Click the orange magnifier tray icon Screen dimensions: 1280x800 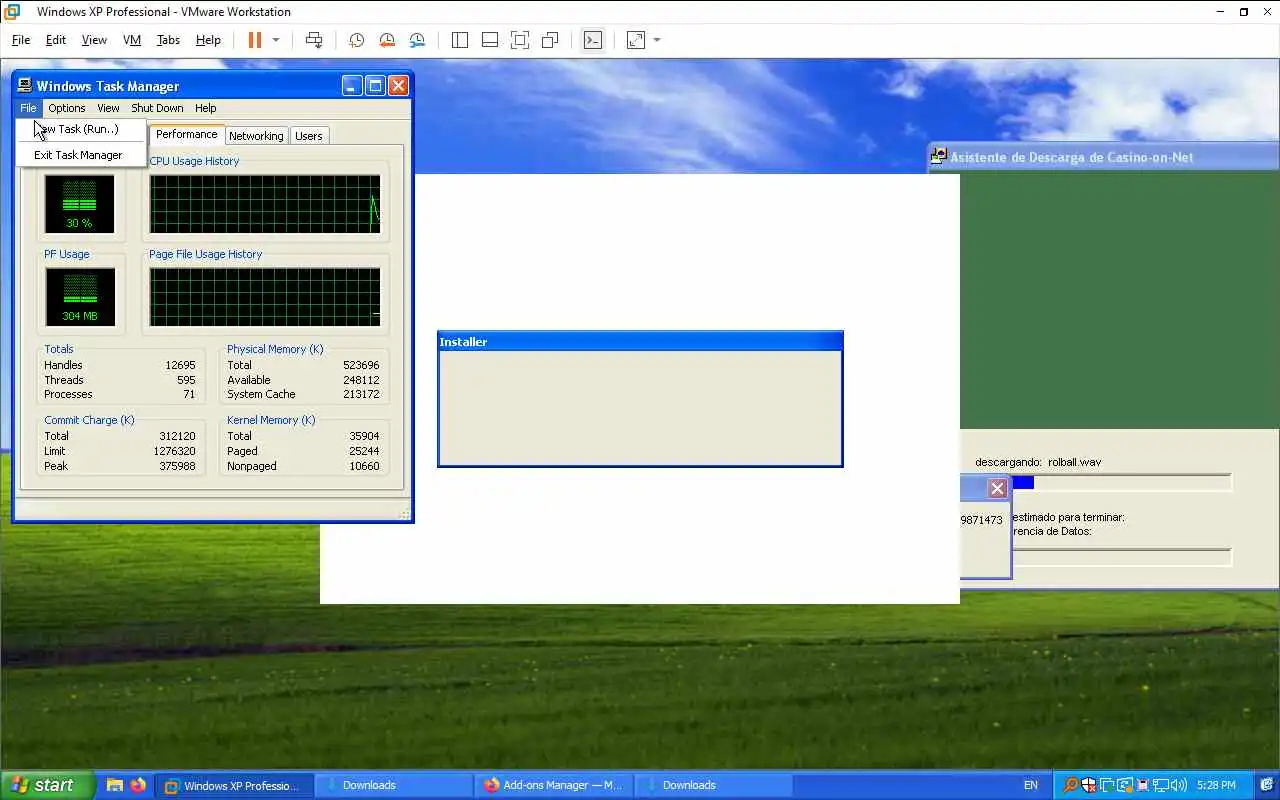pos(1070,785)
